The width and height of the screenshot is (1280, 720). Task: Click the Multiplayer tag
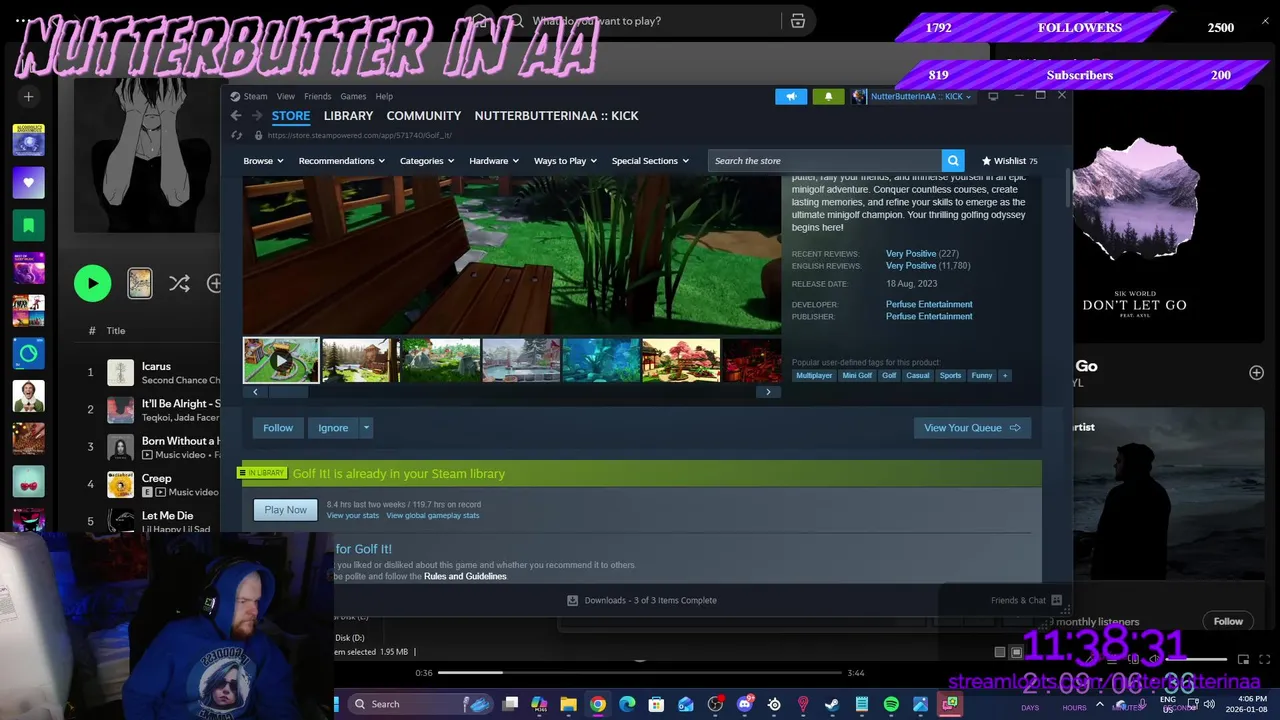tap(814, 376)
